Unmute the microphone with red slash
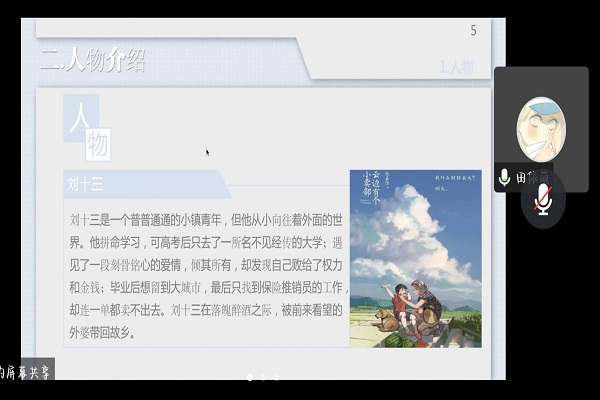This screenshot has height=400, width=600. point(543,199)
